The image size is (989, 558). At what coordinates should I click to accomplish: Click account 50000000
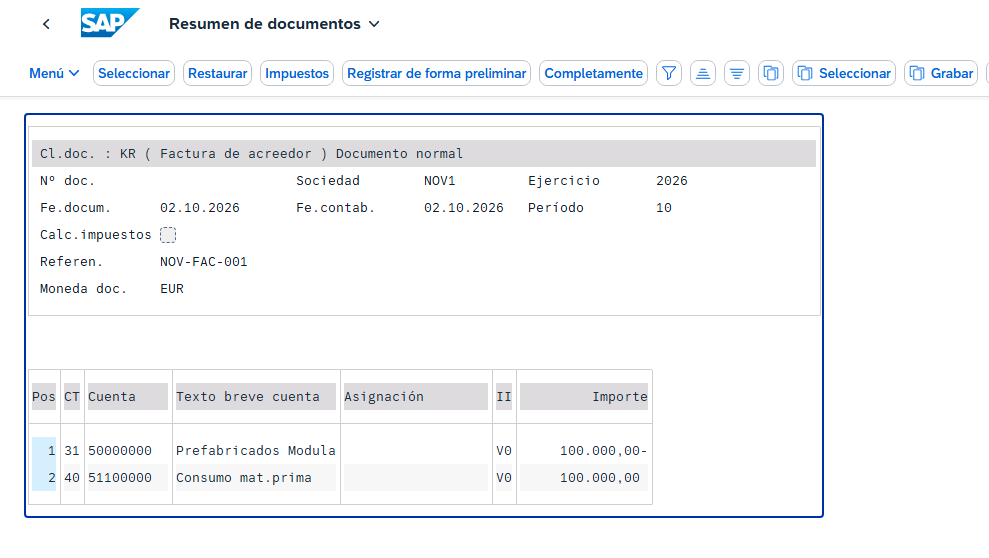120,451
